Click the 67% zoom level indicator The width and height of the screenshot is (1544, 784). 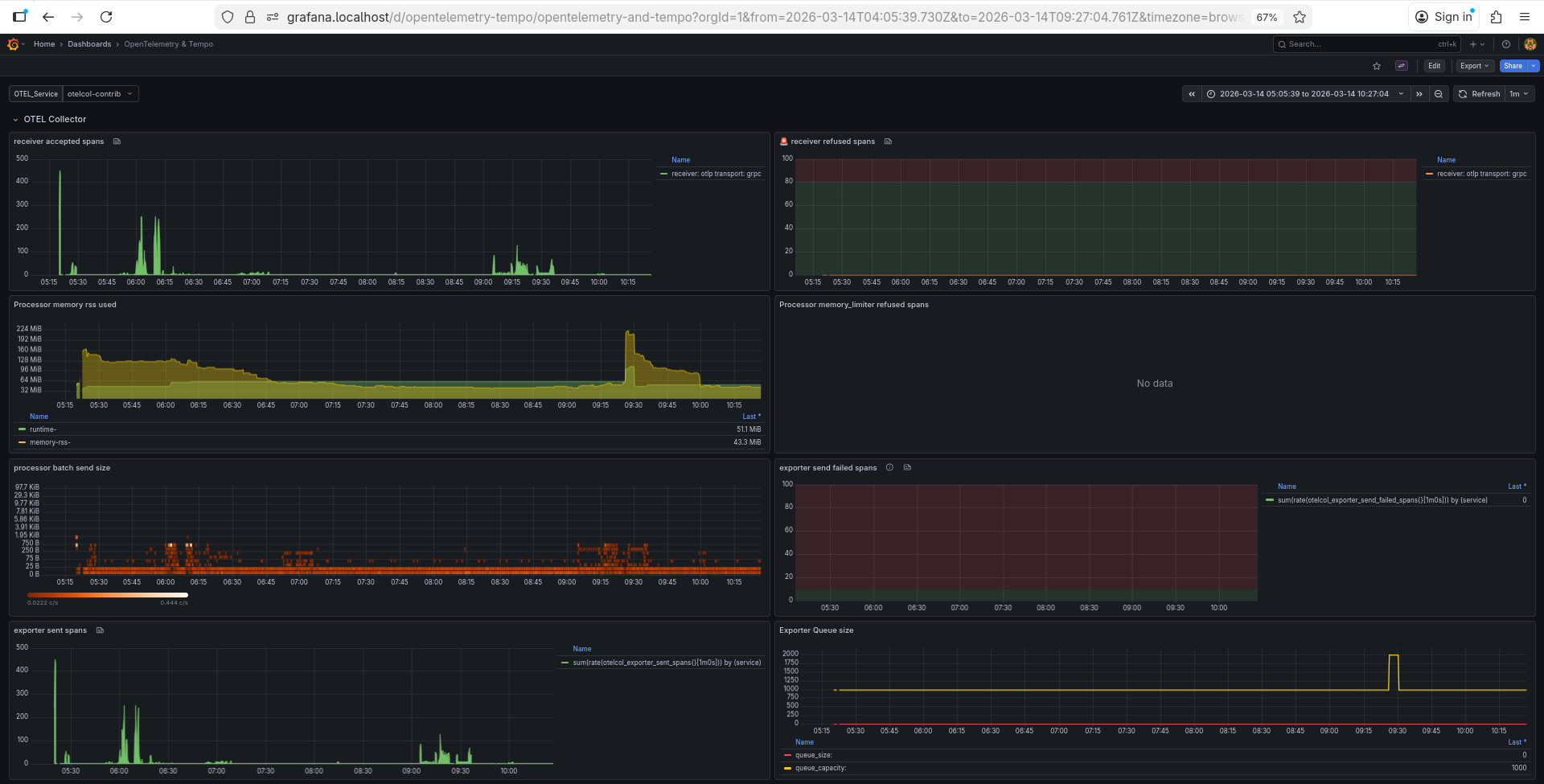coord(1267,17)
